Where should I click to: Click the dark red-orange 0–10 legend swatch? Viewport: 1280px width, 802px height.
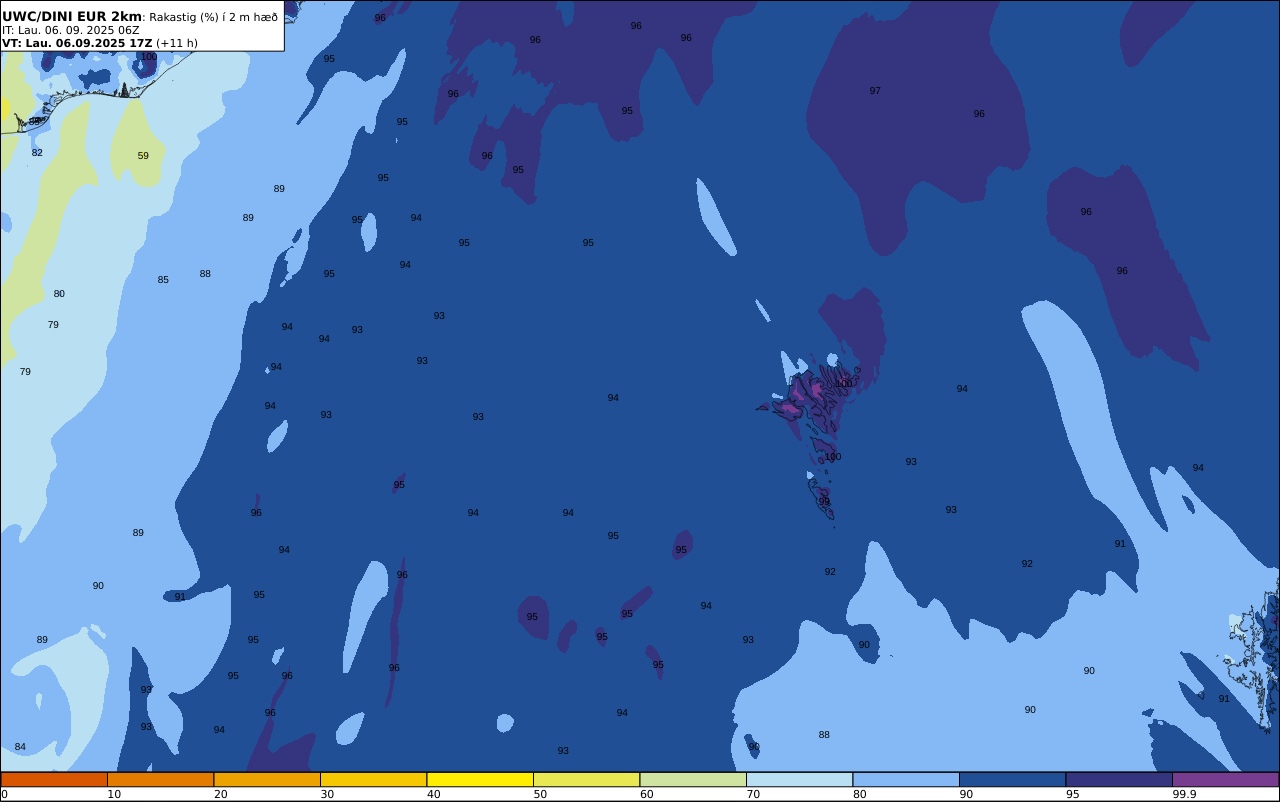pos(54,779)
